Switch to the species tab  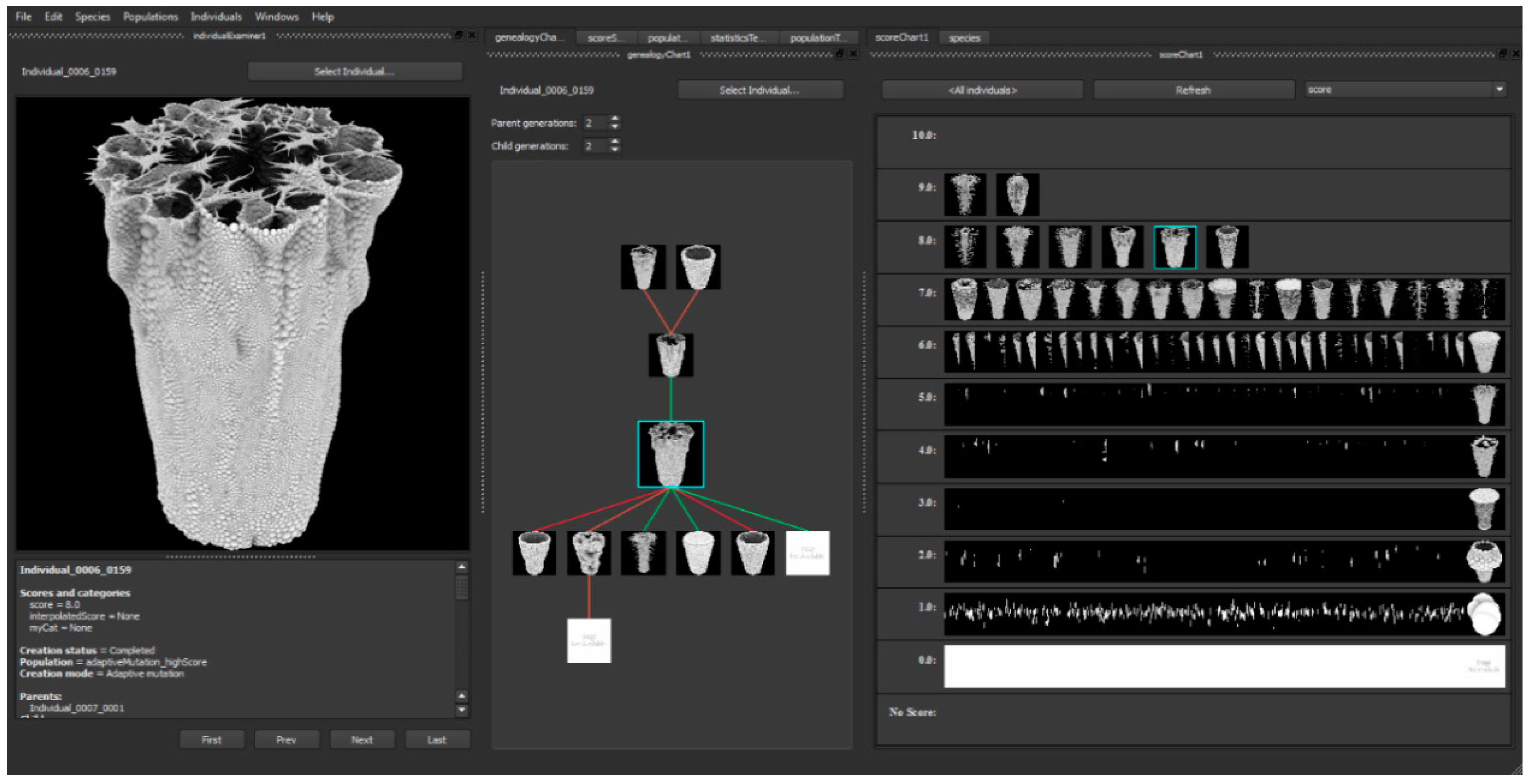click(964, 38)
